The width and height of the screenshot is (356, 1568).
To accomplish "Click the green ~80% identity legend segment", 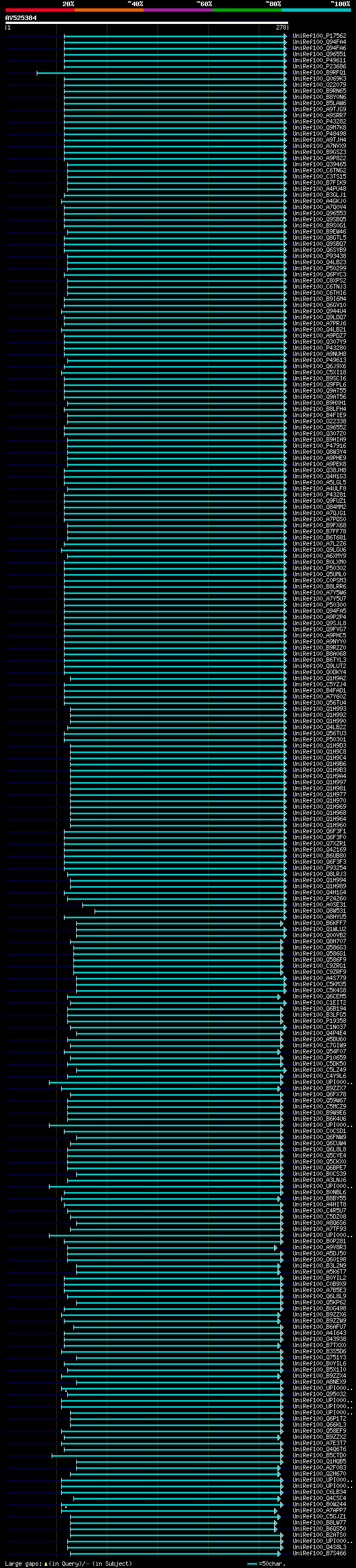I will pyautogui.click(x=246, y=10).
